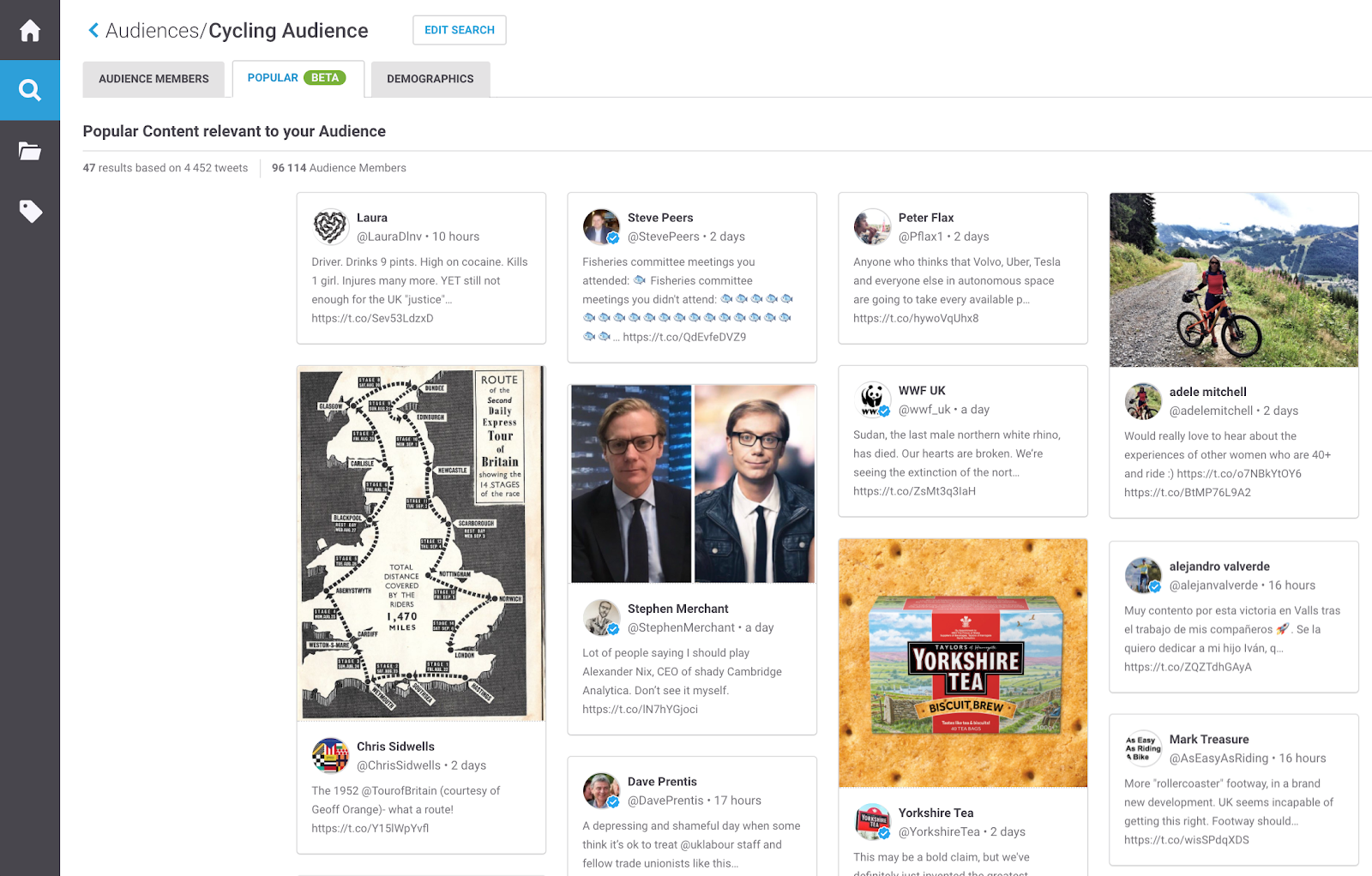Click Steve Peers' profile avatar

pos(601,227)
